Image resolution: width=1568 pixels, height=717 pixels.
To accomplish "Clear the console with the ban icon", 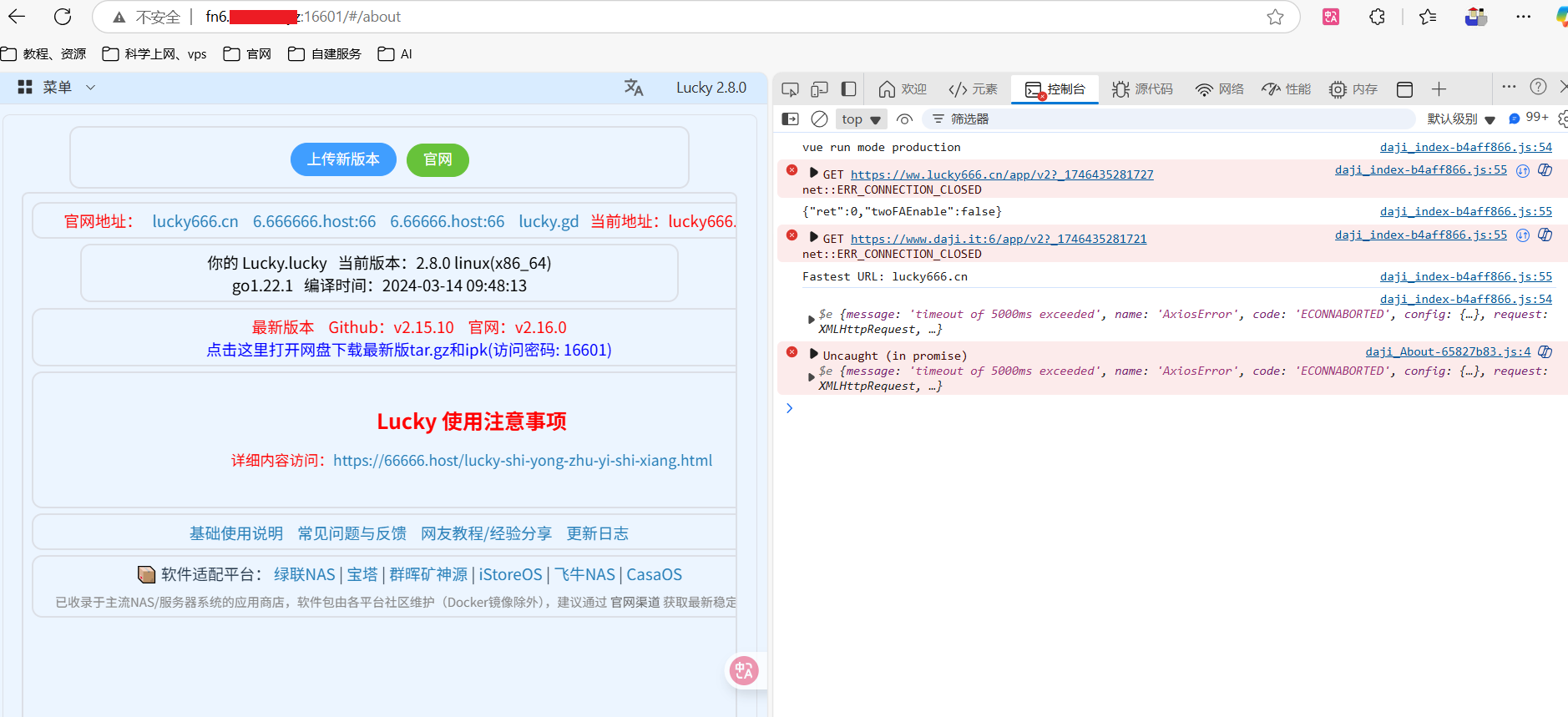I will (820, 119).
